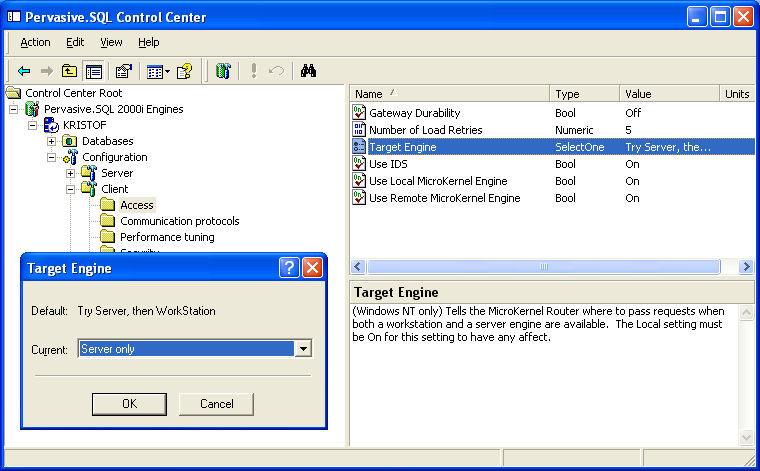
Task: Sort by the Value column header
Action: coord(669,94)
